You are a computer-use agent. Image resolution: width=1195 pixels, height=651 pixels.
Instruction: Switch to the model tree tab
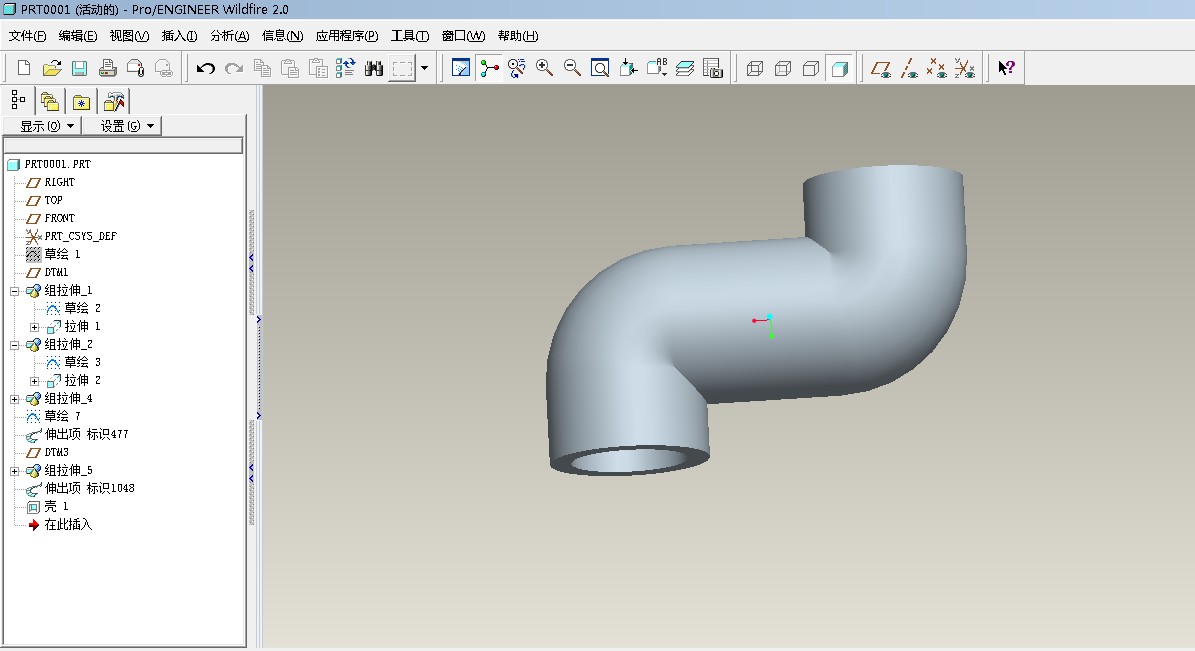[x=18, y=100]
